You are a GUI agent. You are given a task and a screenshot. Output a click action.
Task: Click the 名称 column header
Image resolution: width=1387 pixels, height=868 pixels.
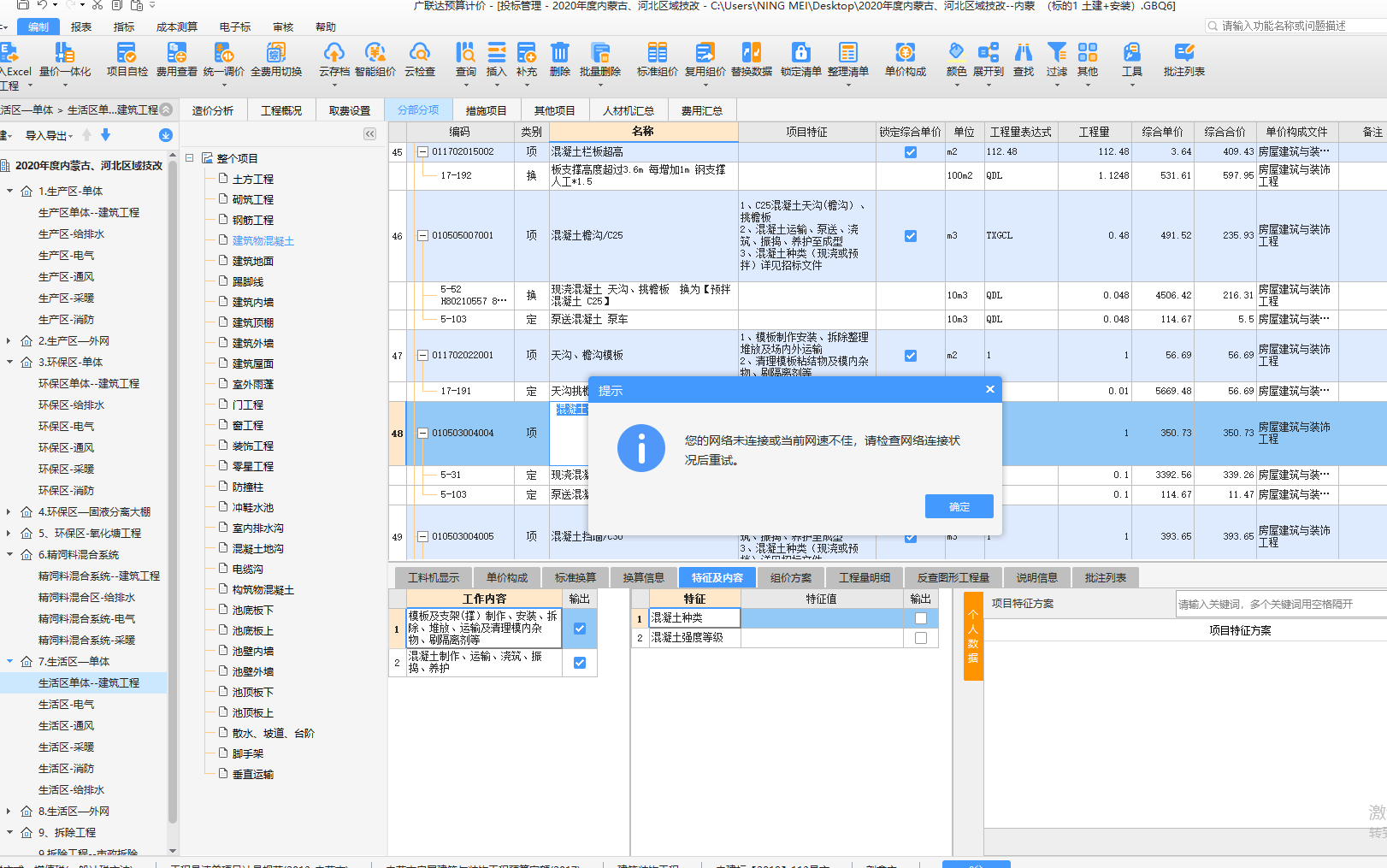tap(643, 132)
